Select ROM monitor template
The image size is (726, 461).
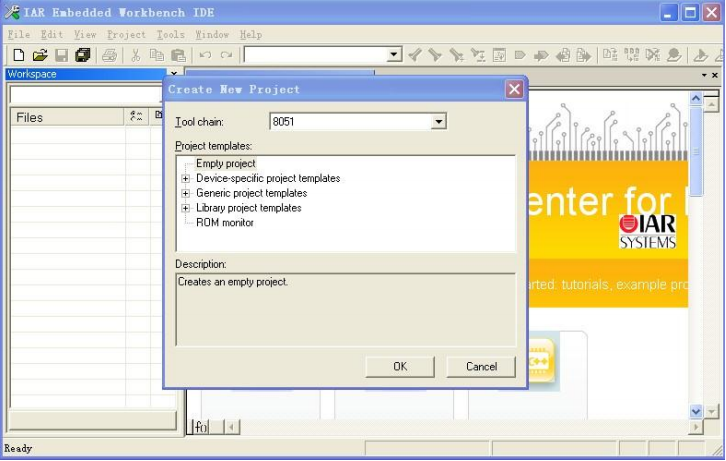coord(225,223)
